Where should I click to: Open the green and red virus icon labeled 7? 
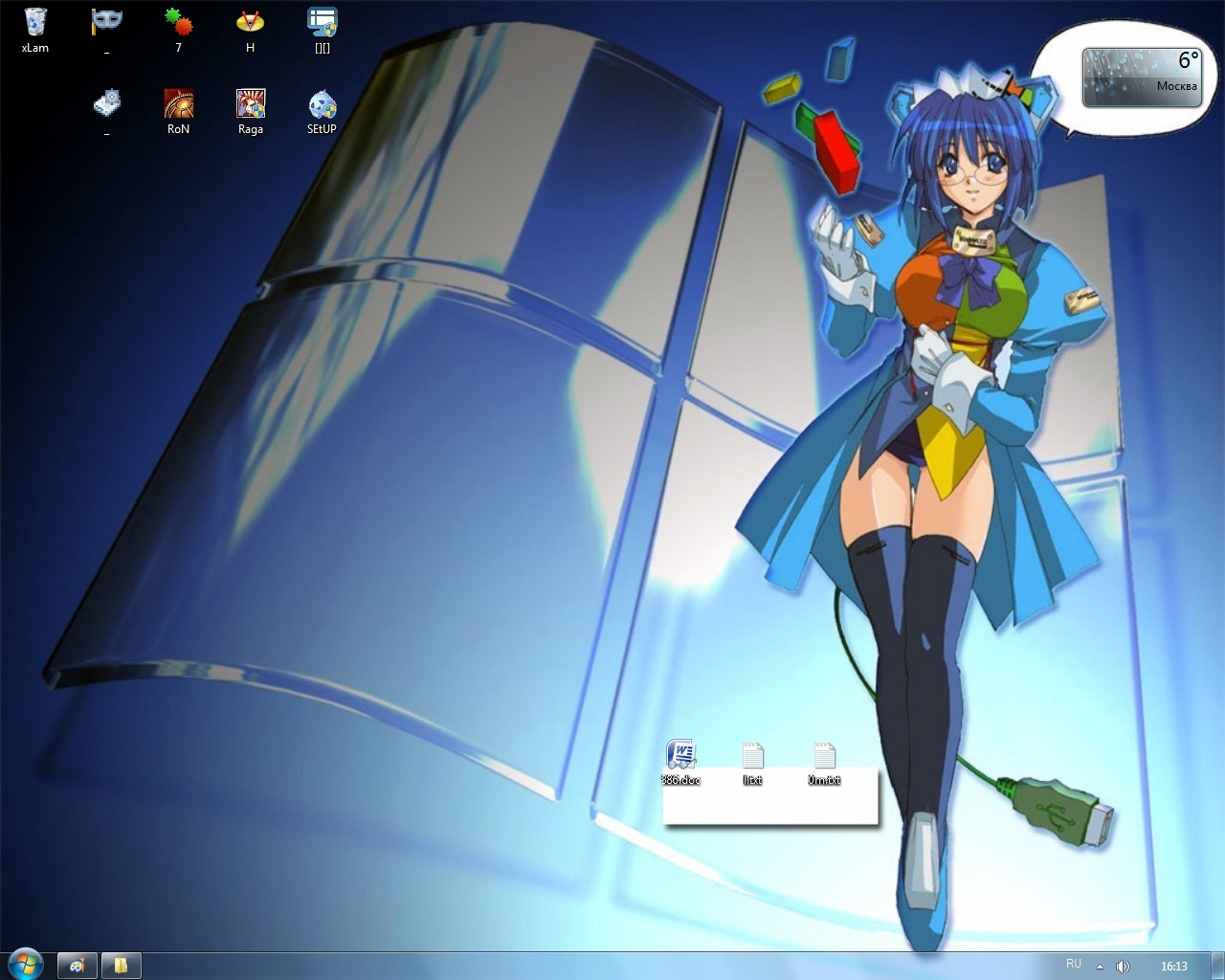pos(178,30)
